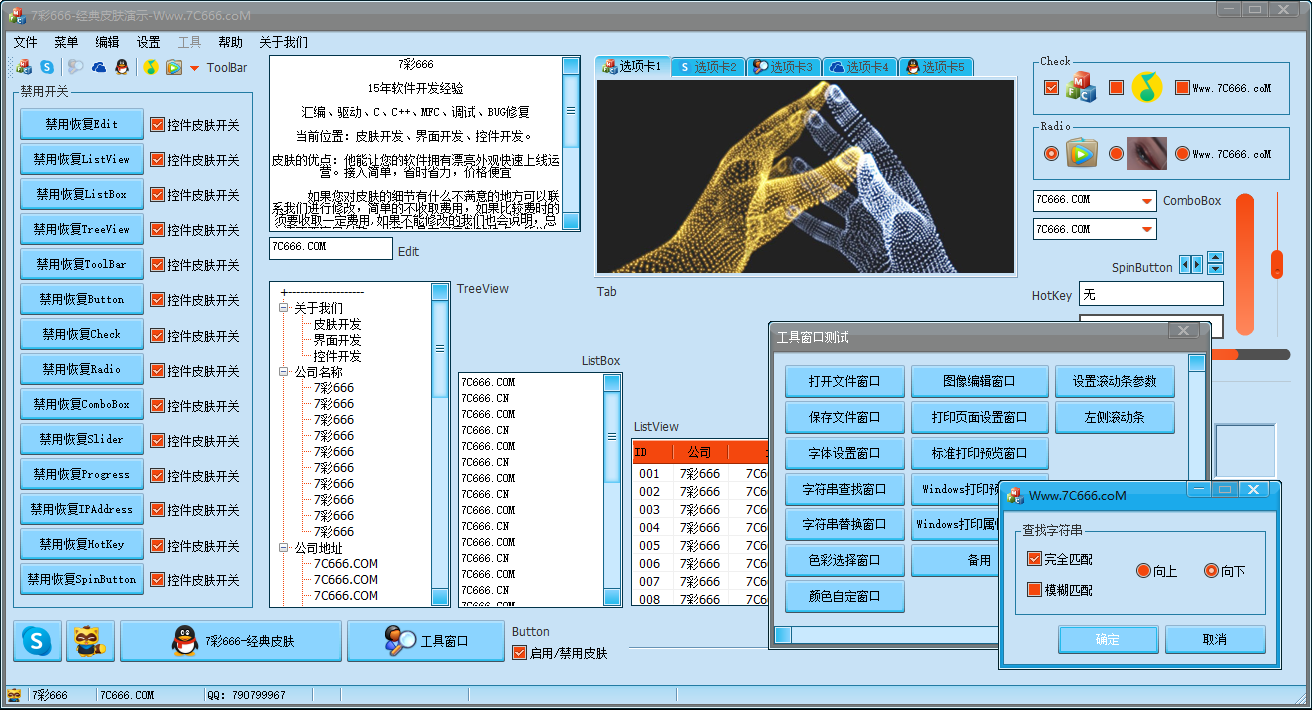Click the greyed-out chat bubble toolbar icon
The height and width of the screenshot is (710, 1312).
(x=75, y=67)
